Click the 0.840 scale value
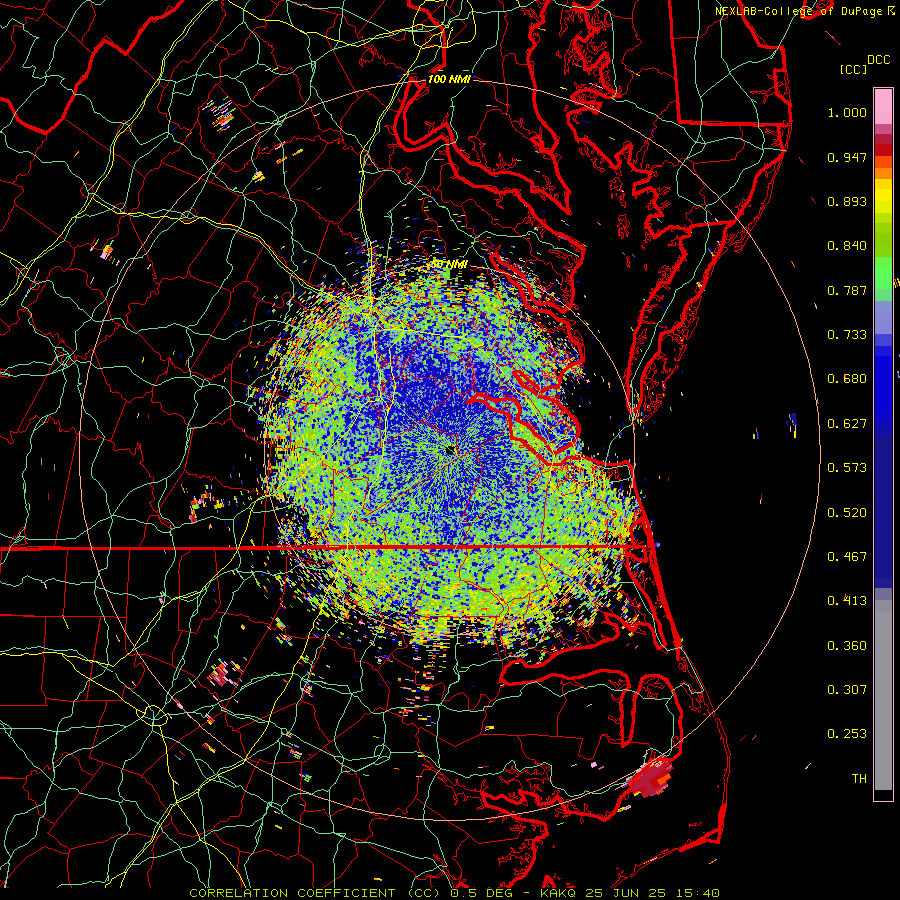Screen dimensions: 900x900 click(x=847, y=246)
